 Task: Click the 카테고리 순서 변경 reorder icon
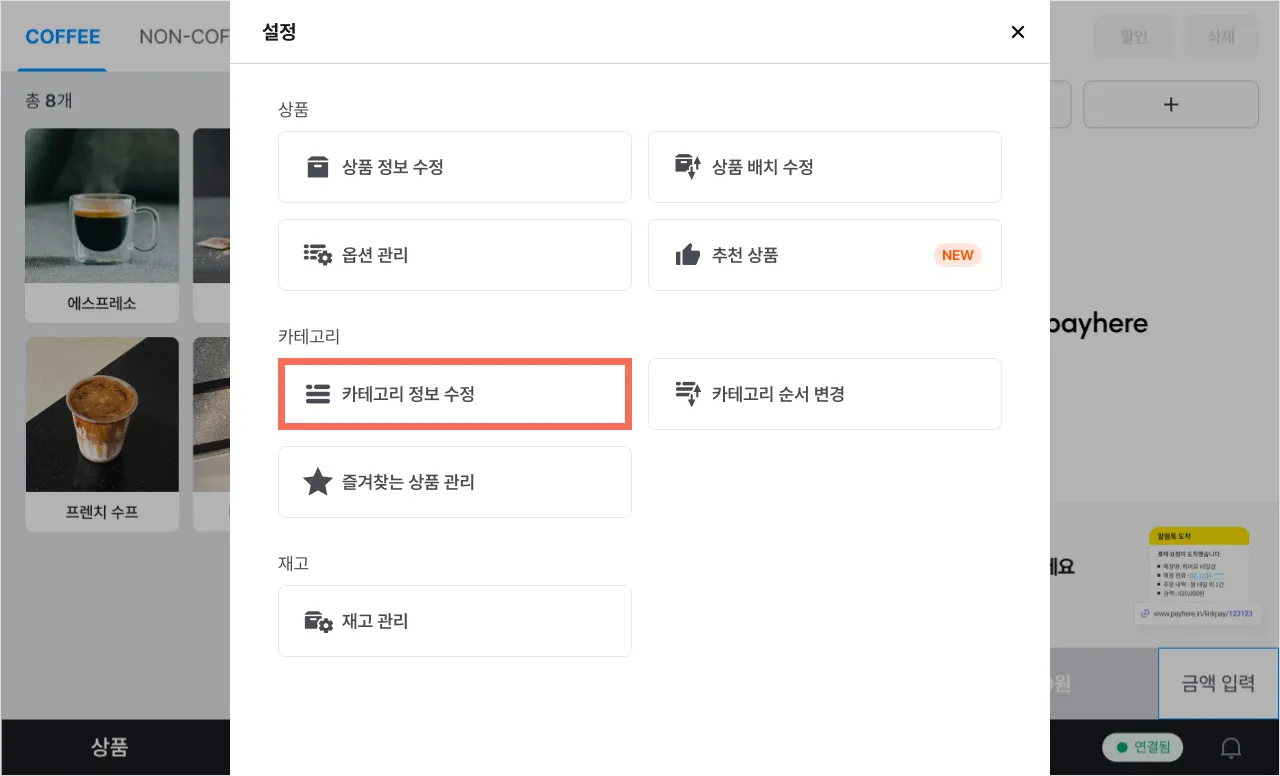[x=688, y=394]
